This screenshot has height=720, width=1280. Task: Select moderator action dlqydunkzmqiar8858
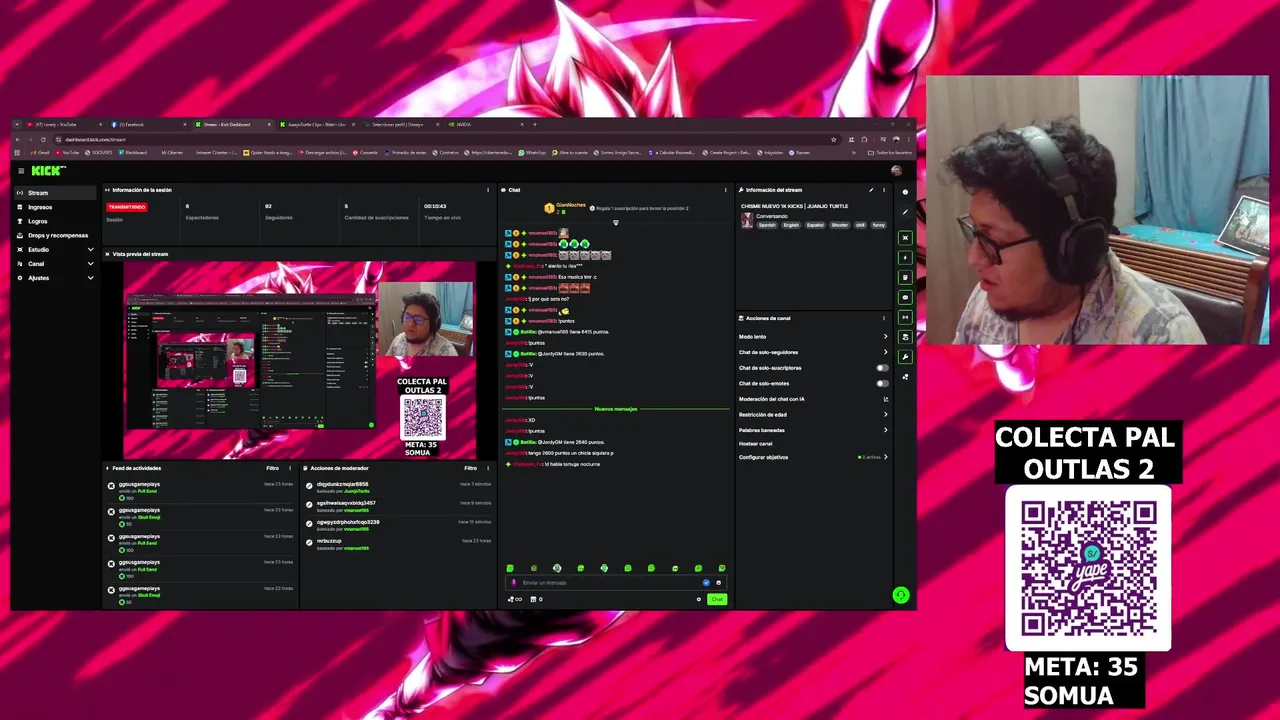398,487
